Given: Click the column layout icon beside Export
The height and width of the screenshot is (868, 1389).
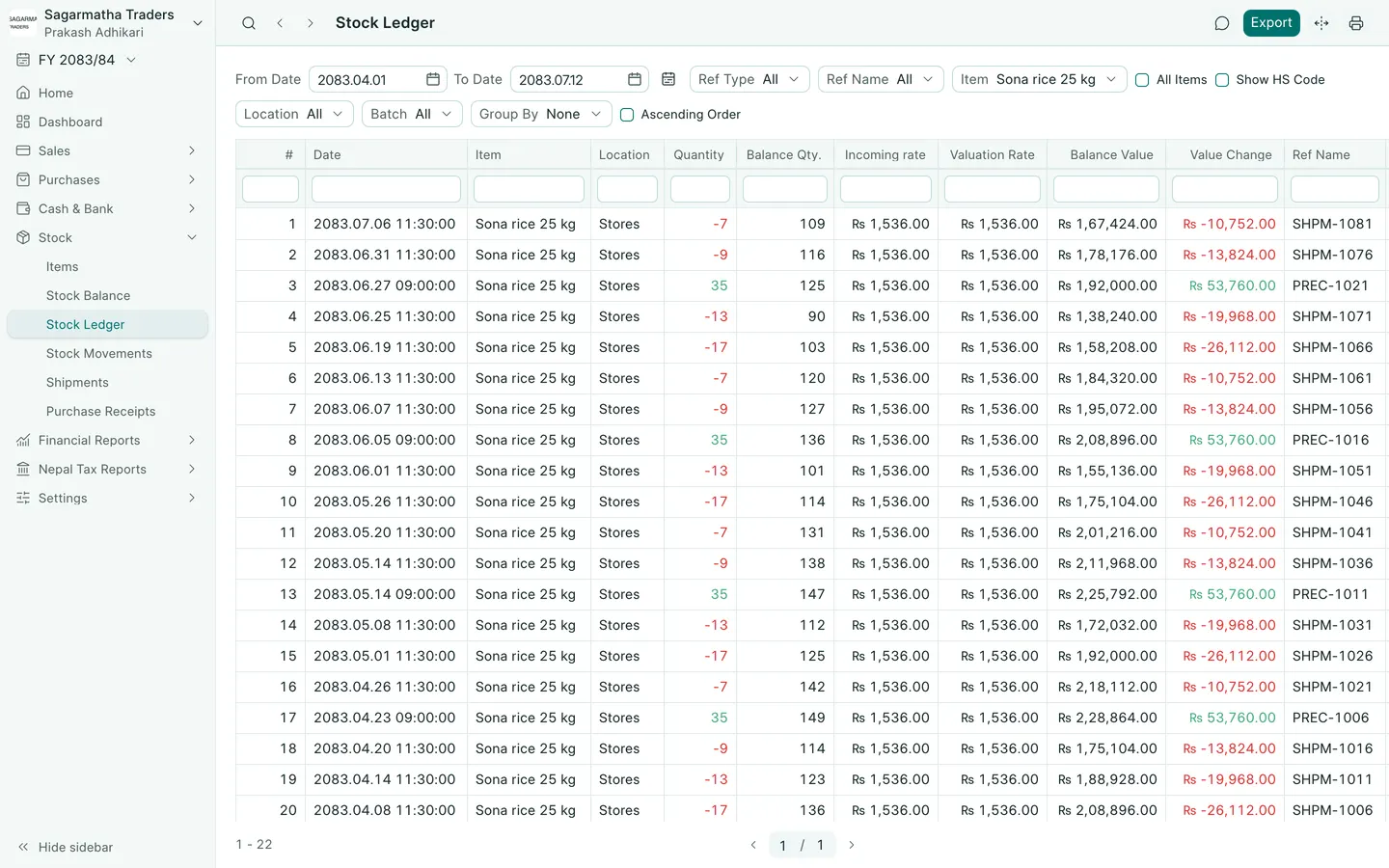Looking at the screenshot, I should tap(1321, 23).
